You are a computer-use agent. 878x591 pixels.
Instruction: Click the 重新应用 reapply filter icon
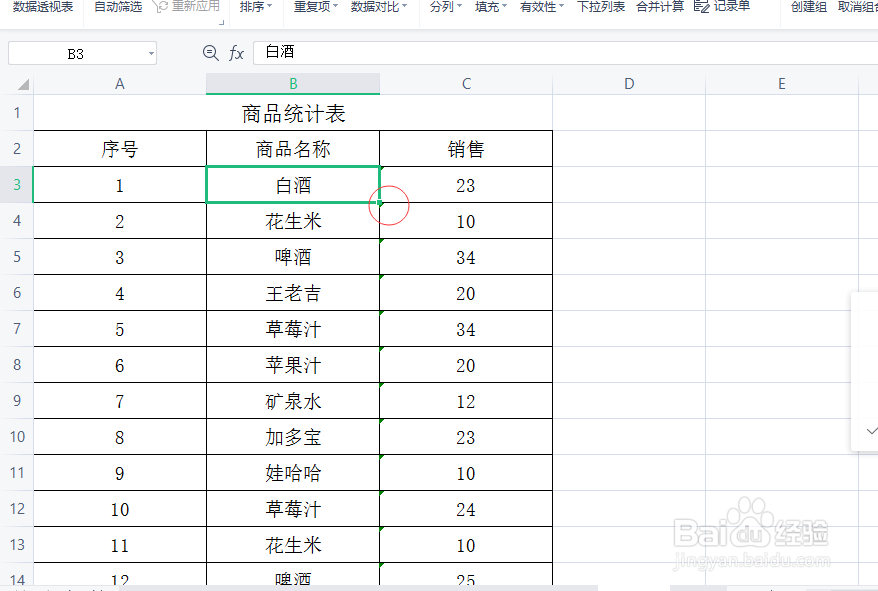(x=160, y=7)
